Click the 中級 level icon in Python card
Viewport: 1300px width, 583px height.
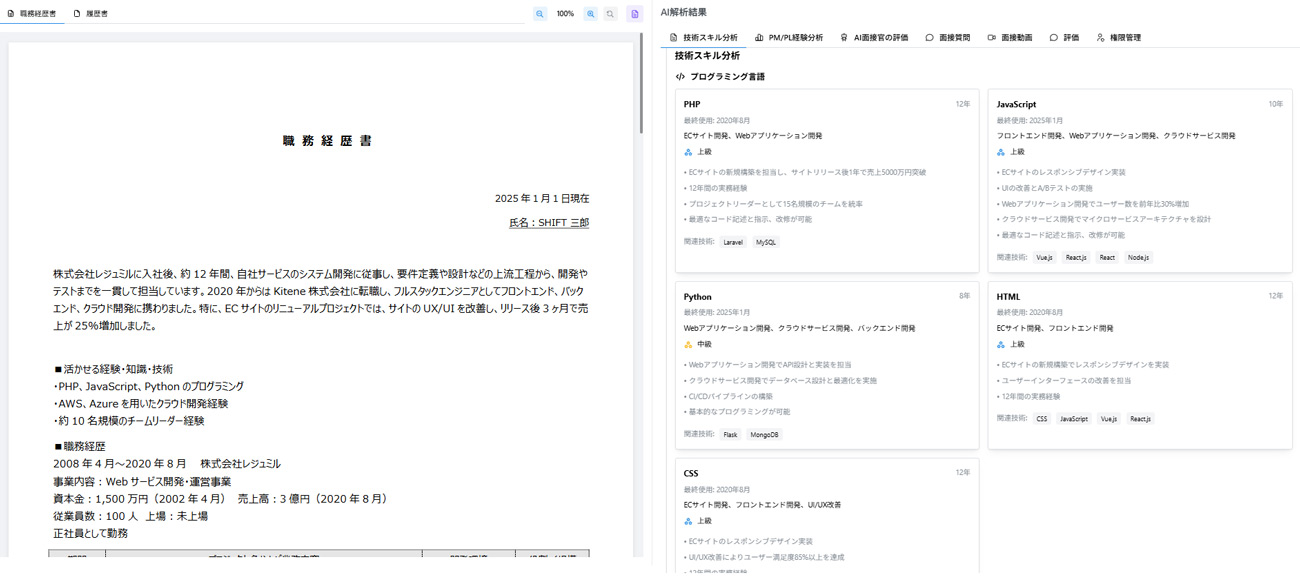pyautogui.click(x=688, y=344)
